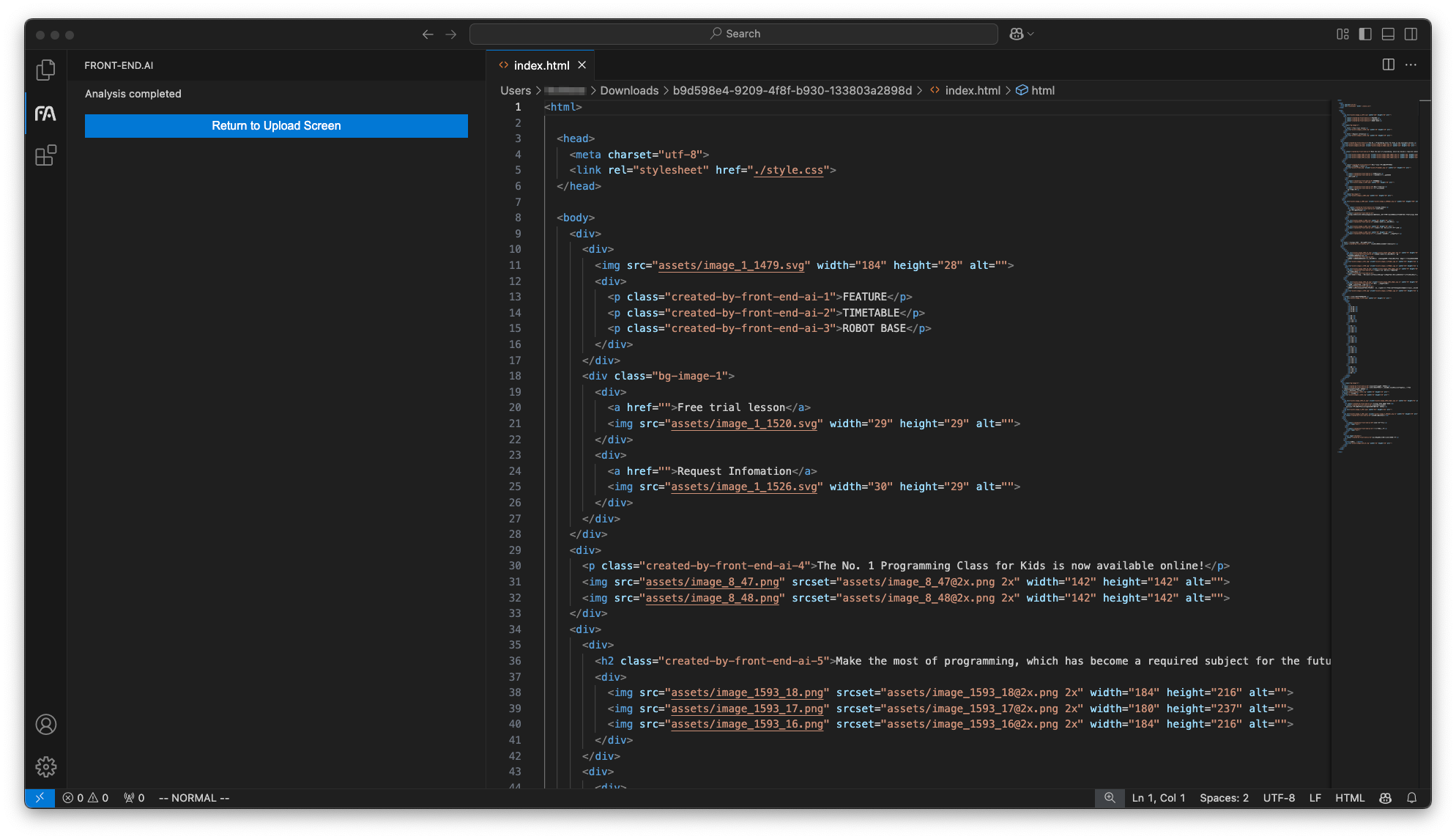Screen dimensions: 1456x839
Task: Toggle the Primary Side Bar visibility icon
Action: (1364, 34)
